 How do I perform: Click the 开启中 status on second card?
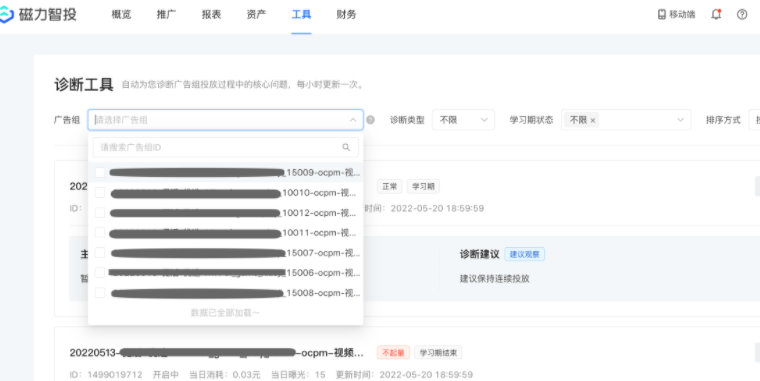coord(166,375)
